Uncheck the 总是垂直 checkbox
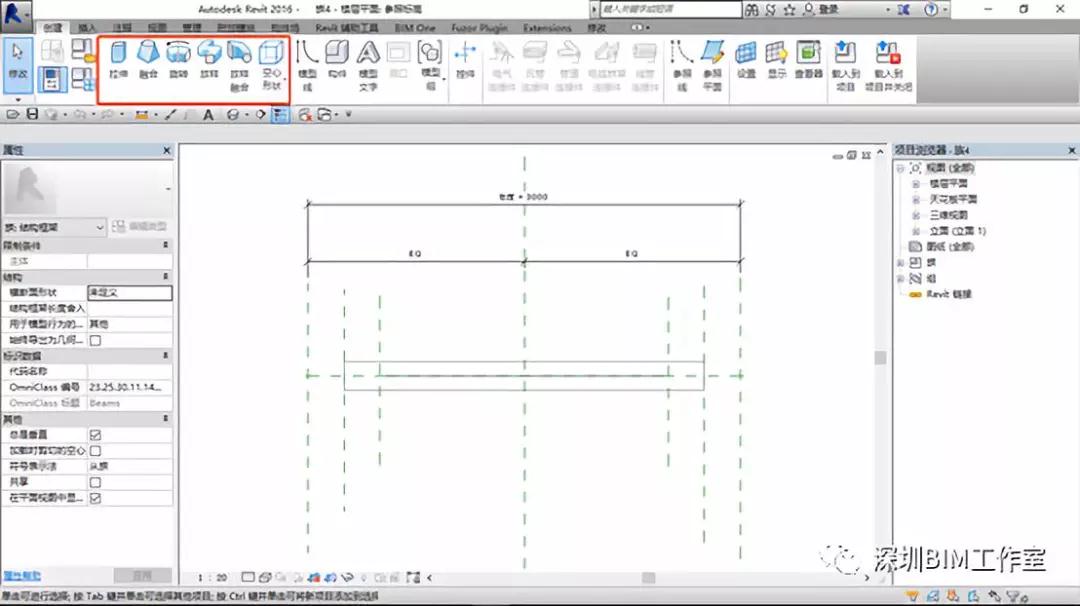 (x=96, y=435)
